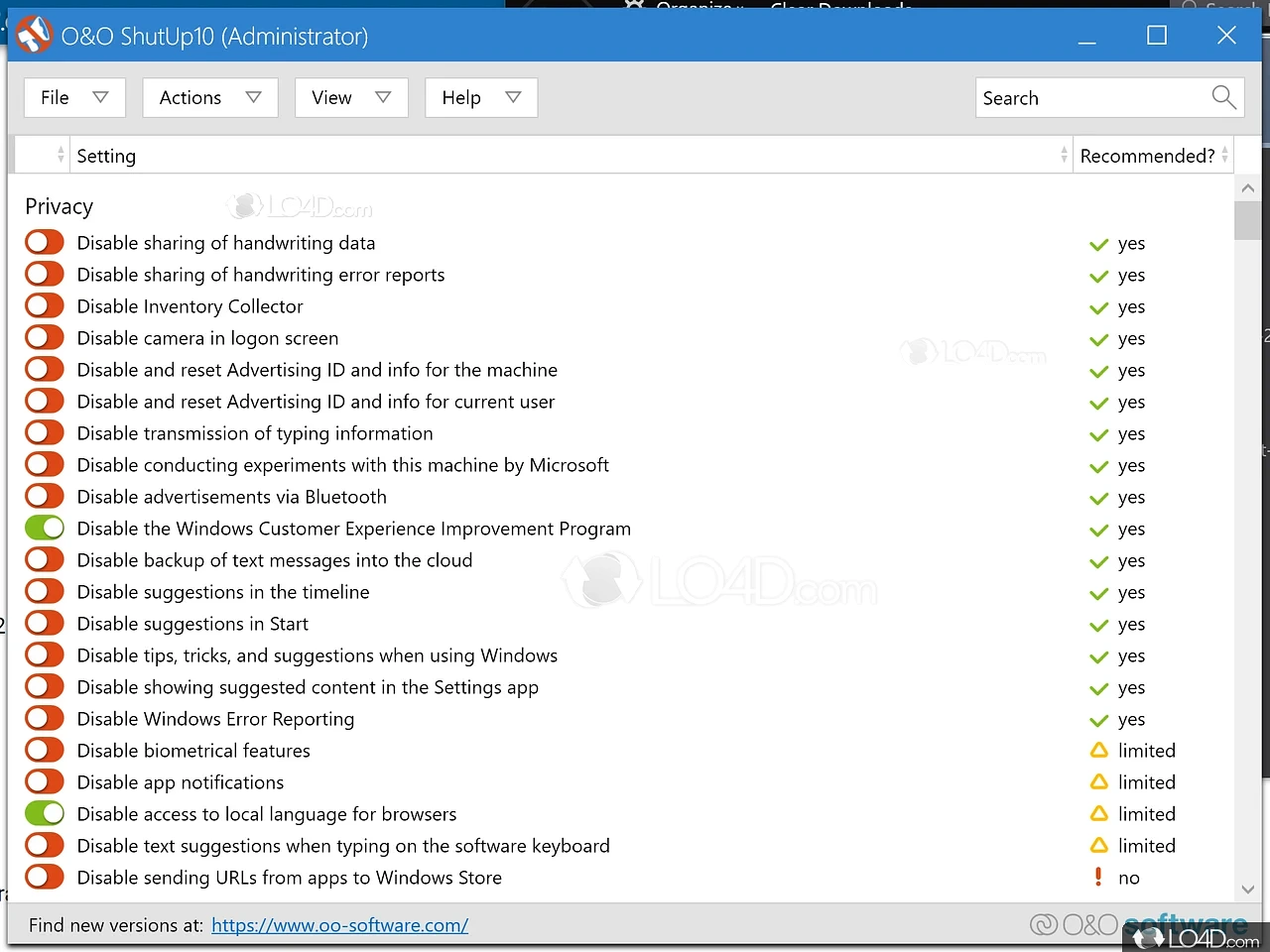Turn off Customer Experience Improvement Program toggle
Viewport: 1270px width, 952px height.
tap(45, 528)
